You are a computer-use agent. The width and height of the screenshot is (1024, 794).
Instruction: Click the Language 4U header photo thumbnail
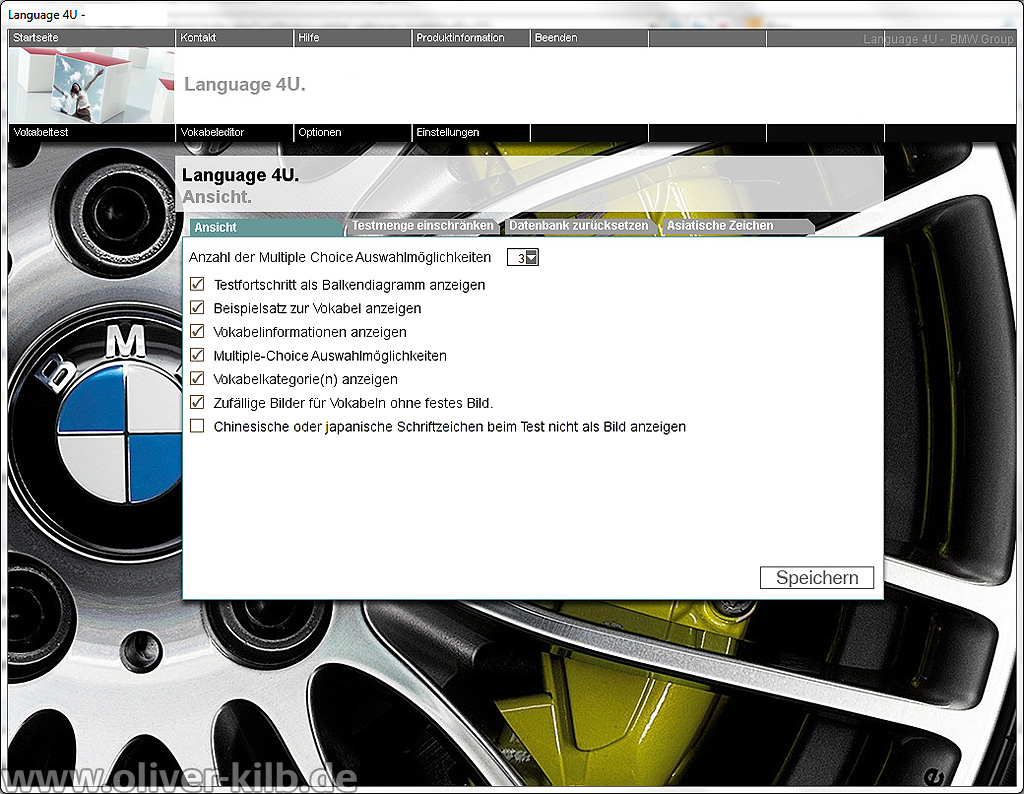pos(91,85)
